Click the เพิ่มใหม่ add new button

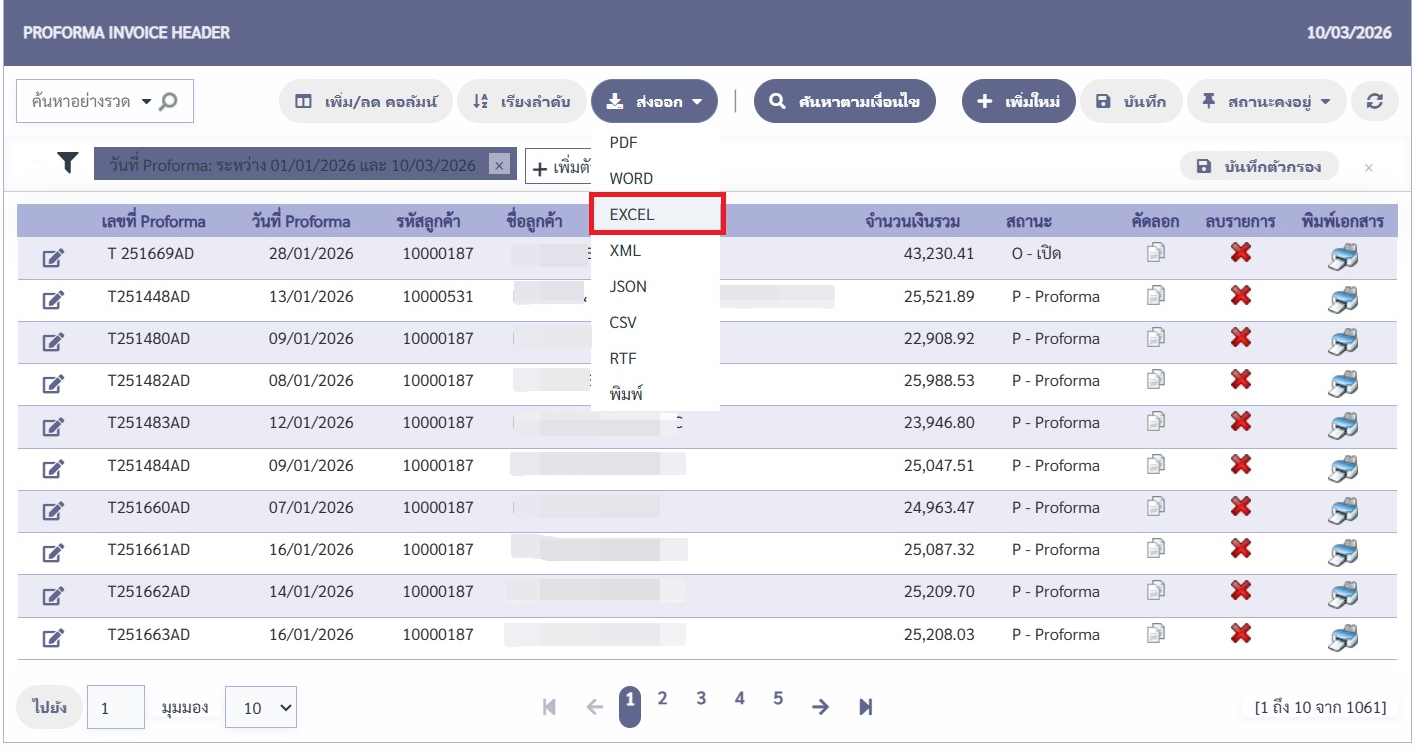[x=1018, y=101]
